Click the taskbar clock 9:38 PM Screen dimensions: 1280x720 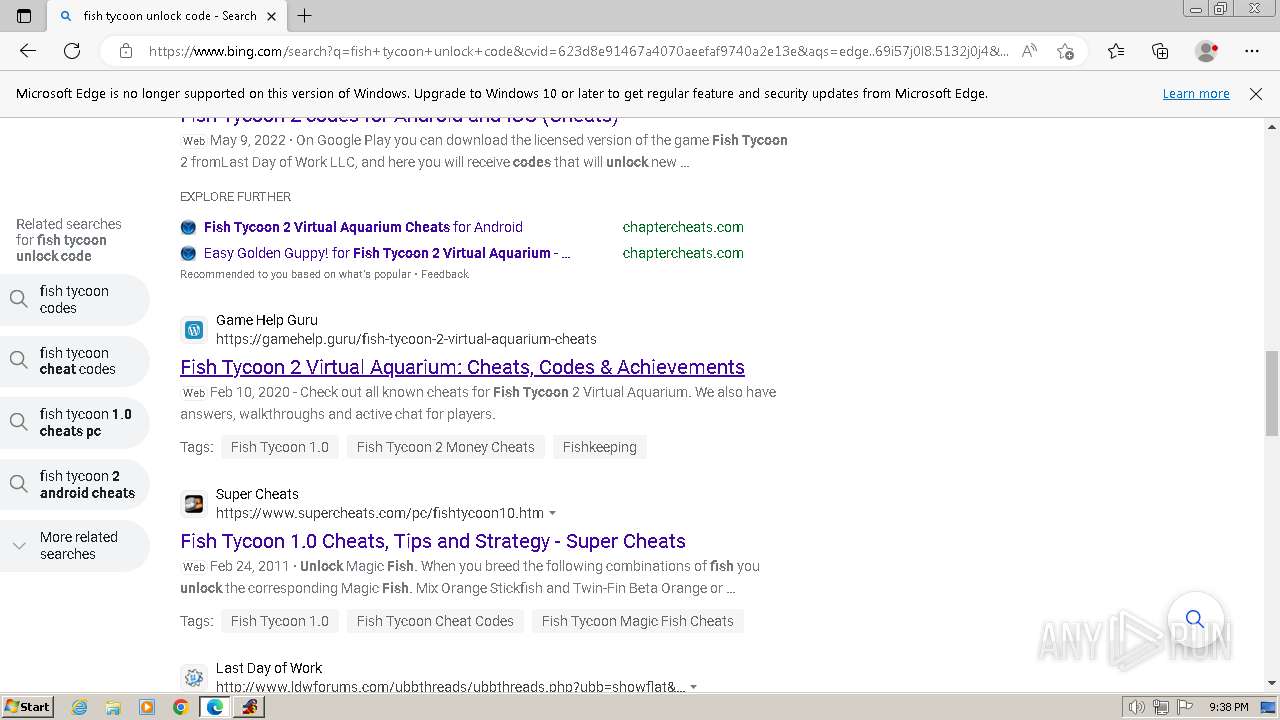click(1228, 707)
